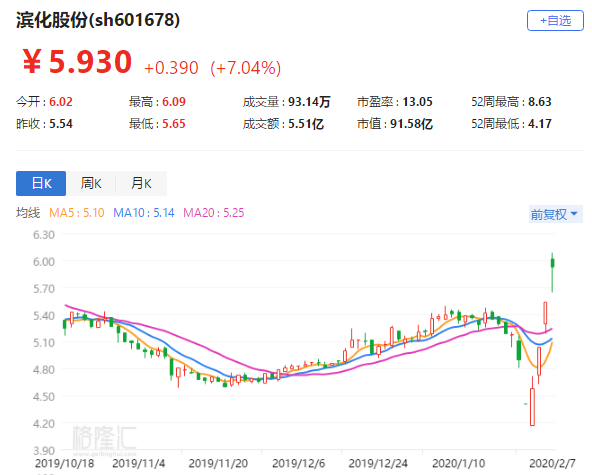Click the 52周最高 value 8.63

(540, 102)
